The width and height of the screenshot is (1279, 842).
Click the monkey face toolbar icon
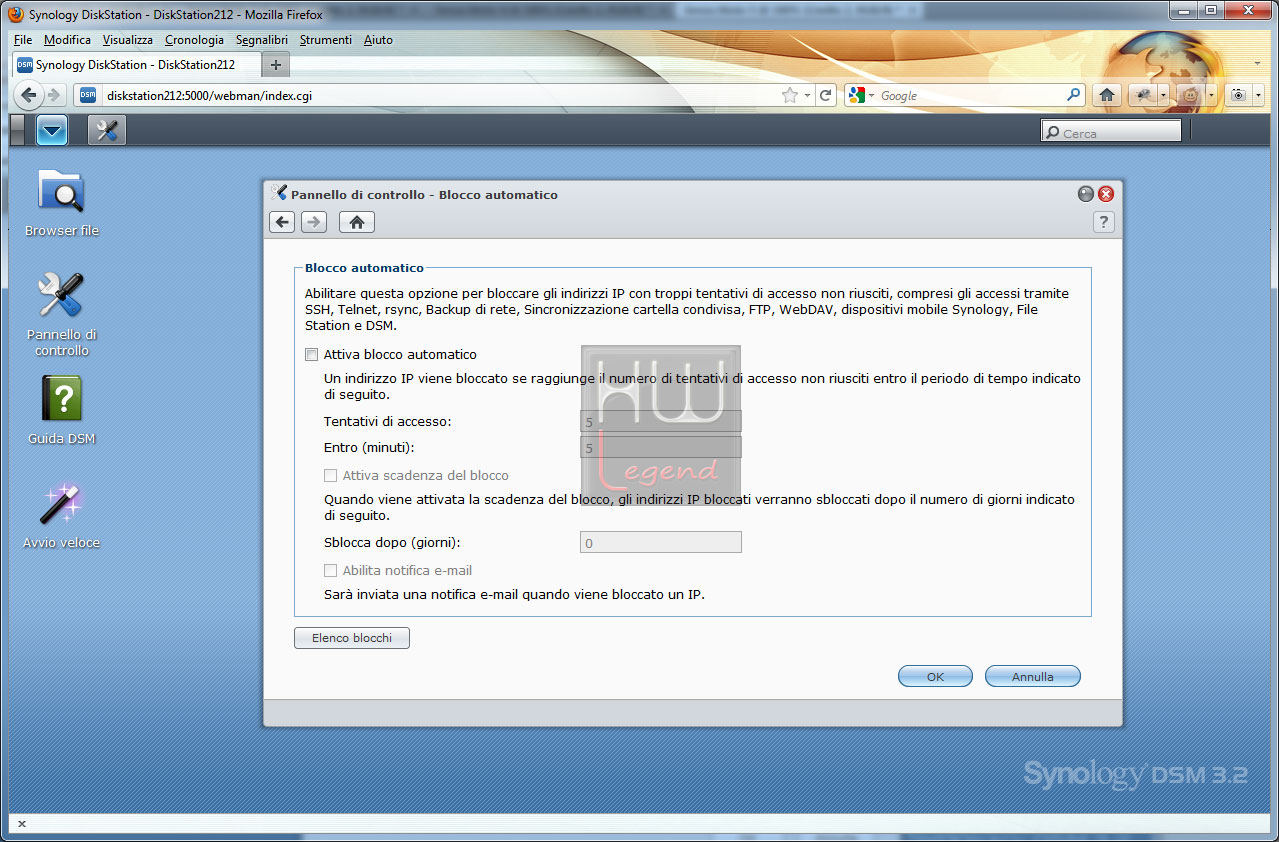point(1191,95)
